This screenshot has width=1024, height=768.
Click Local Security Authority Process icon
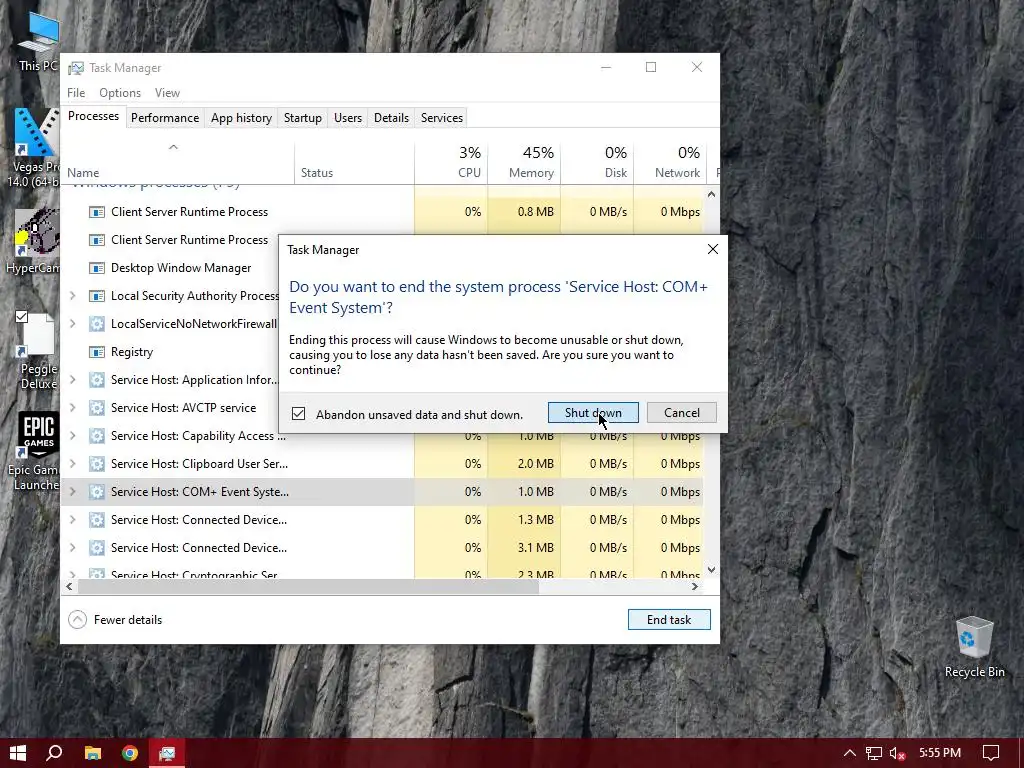point(97,296)
